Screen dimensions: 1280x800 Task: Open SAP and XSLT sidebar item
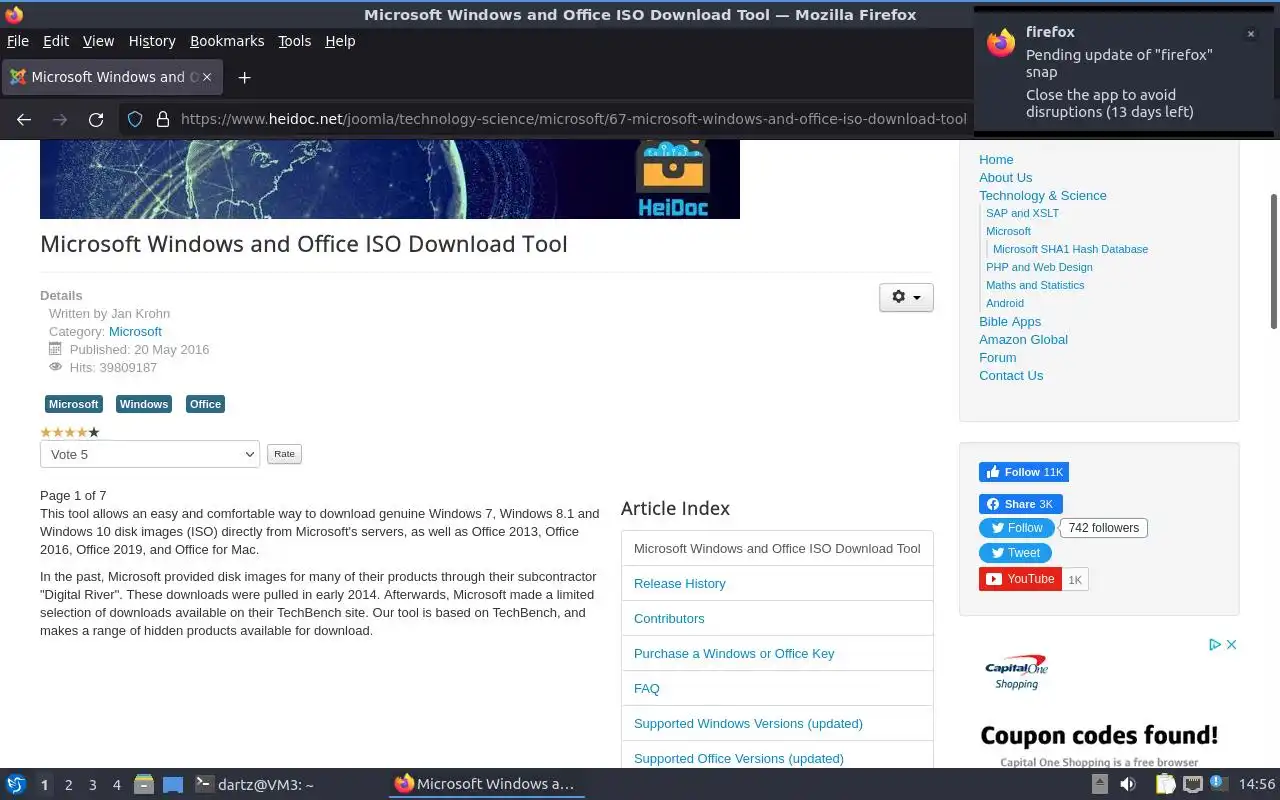[x=1022, y=213]
